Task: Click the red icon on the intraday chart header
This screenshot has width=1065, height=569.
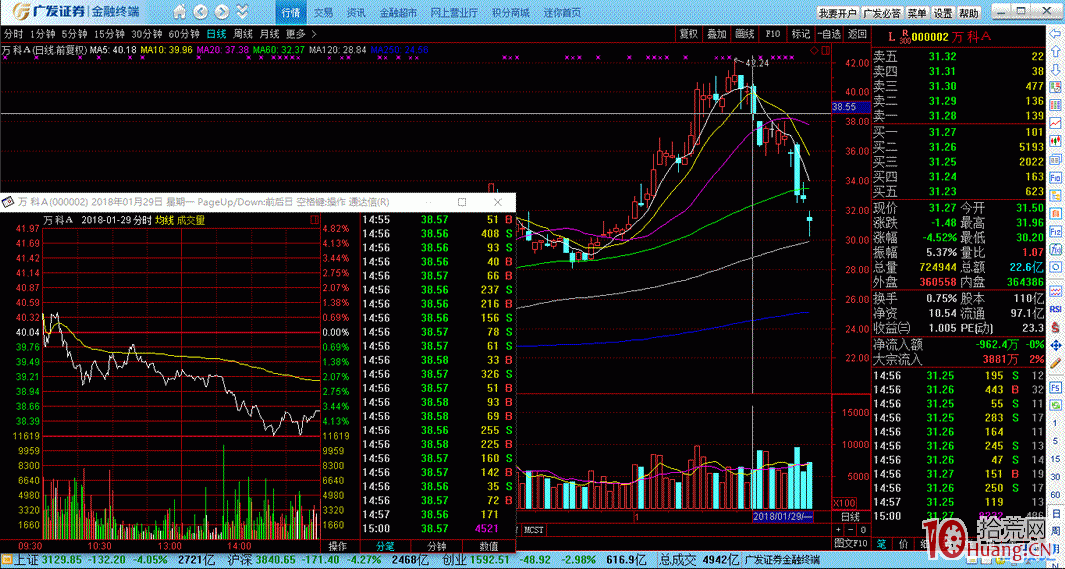Action: click(314, 220)
